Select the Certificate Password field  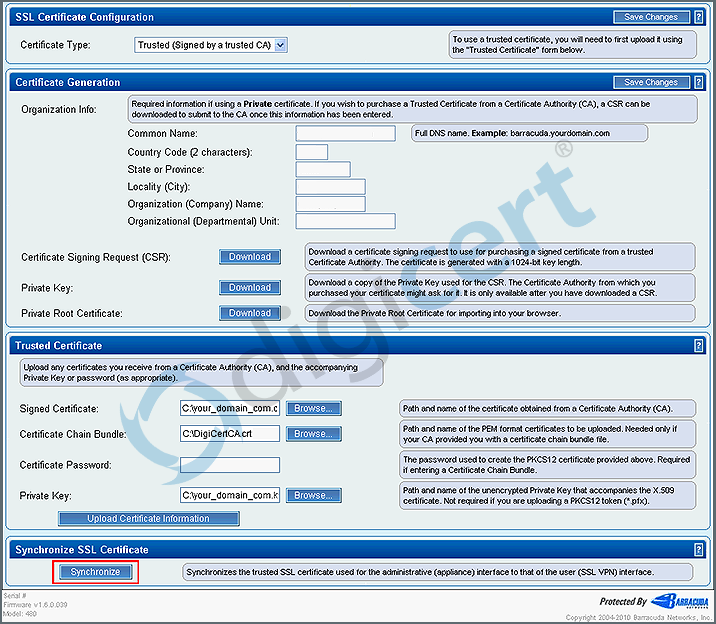click(230, 465)
